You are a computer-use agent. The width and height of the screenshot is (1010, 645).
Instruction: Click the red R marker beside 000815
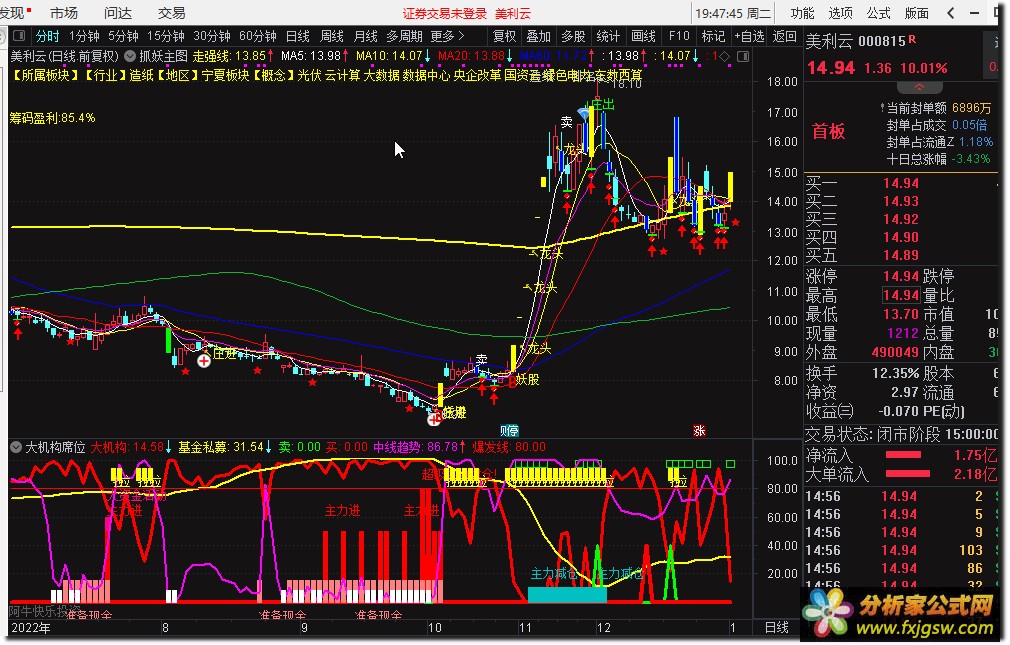[912, 39]
